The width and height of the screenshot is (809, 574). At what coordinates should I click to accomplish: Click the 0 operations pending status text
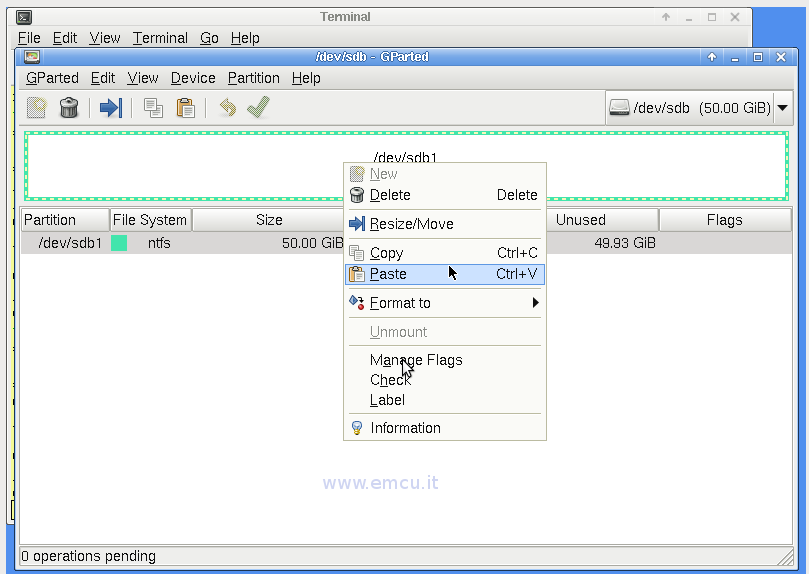click(x=88, y=556)
